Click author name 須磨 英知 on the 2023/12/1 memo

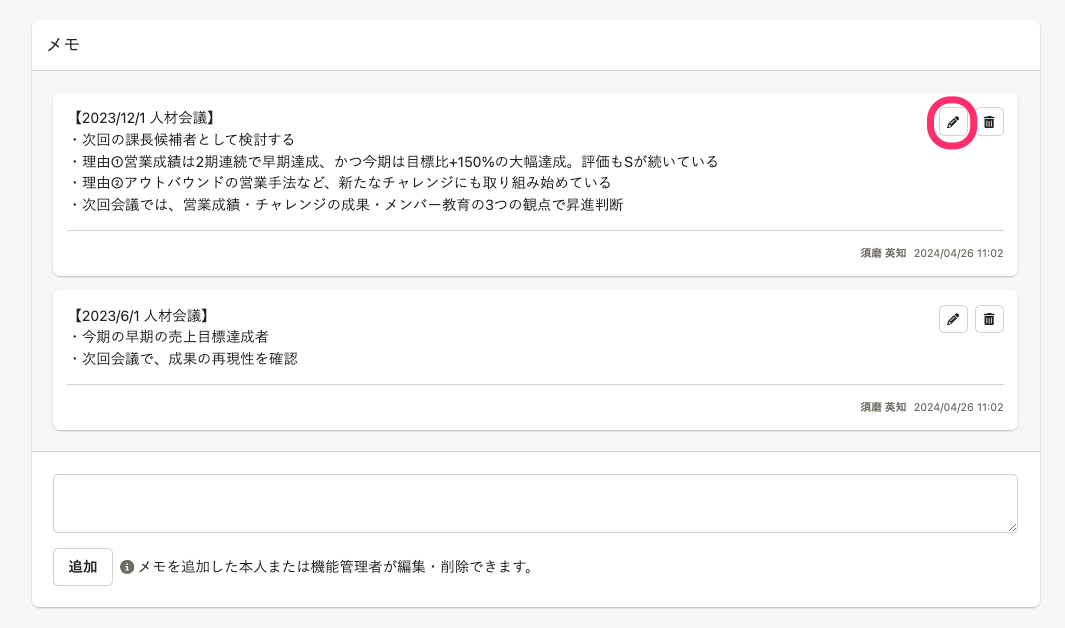point(883,253)
